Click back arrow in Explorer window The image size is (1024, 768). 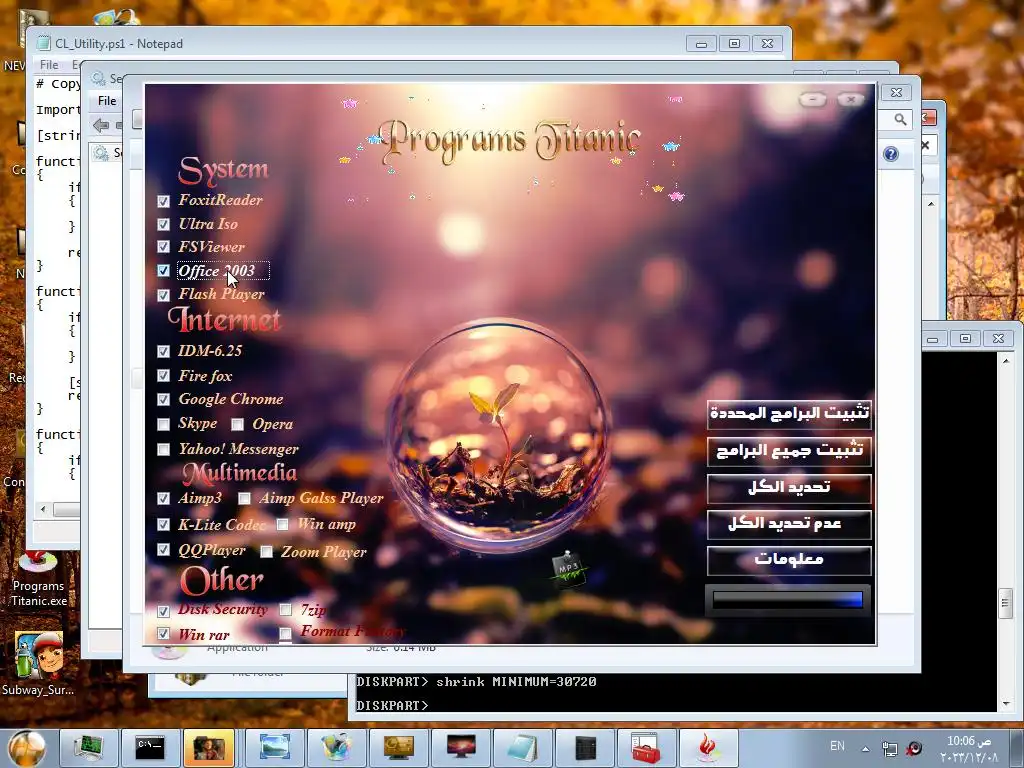pyautogui.click(x=101, y=125)
